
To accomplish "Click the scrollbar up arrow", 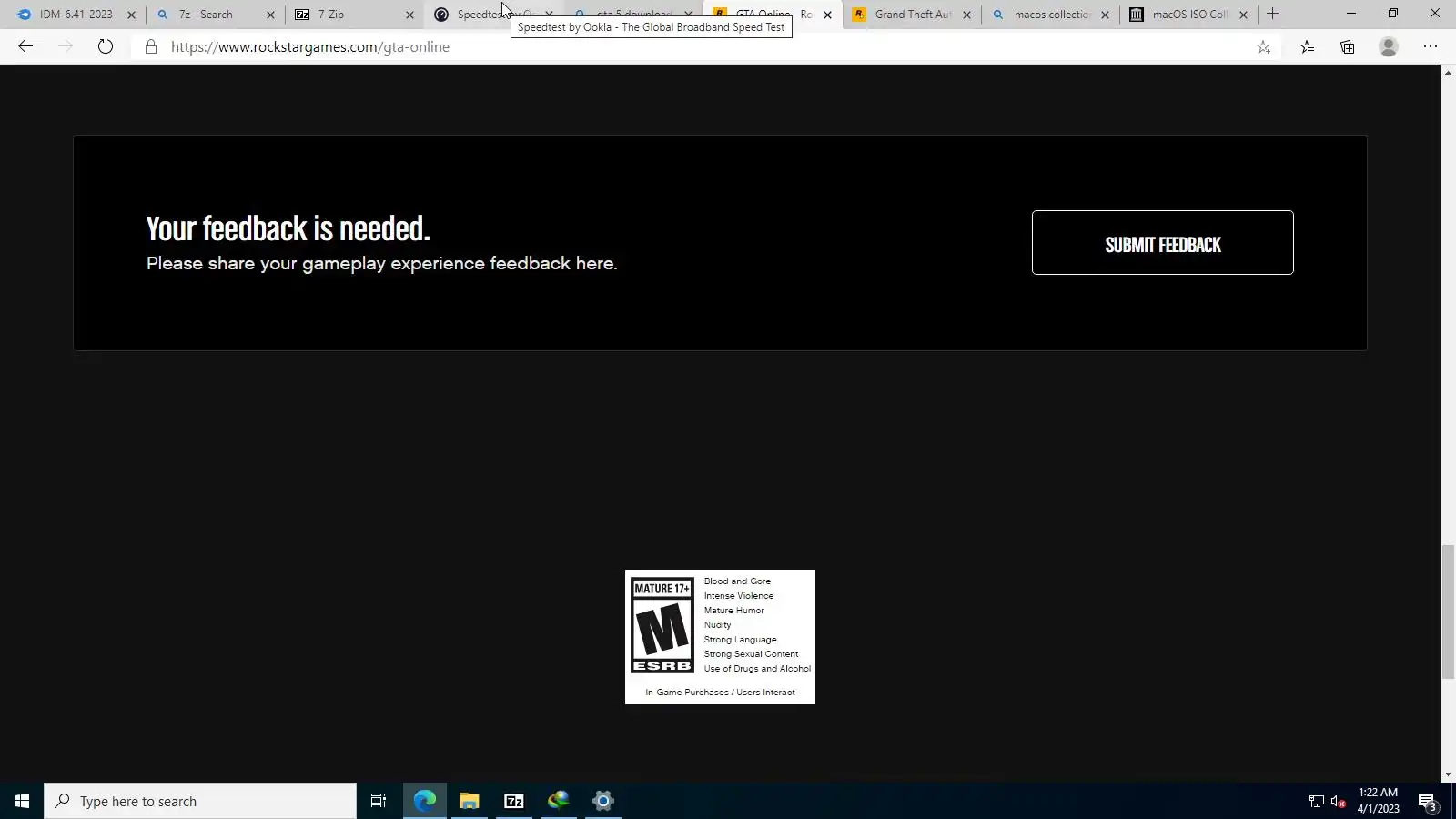I will coord(1448,72).
